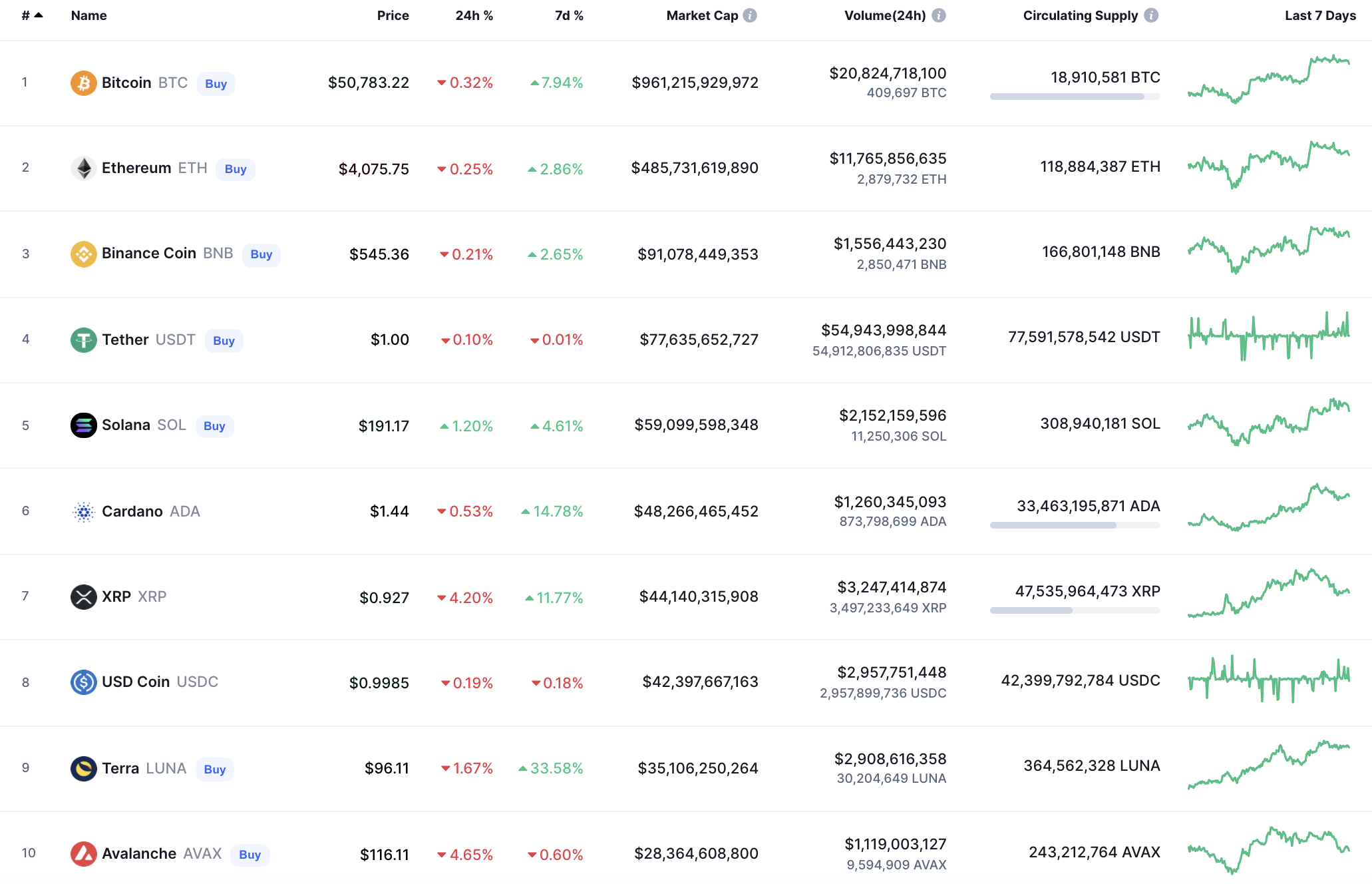Click the Cardano dotted logo icon

[x=83, y=511]
